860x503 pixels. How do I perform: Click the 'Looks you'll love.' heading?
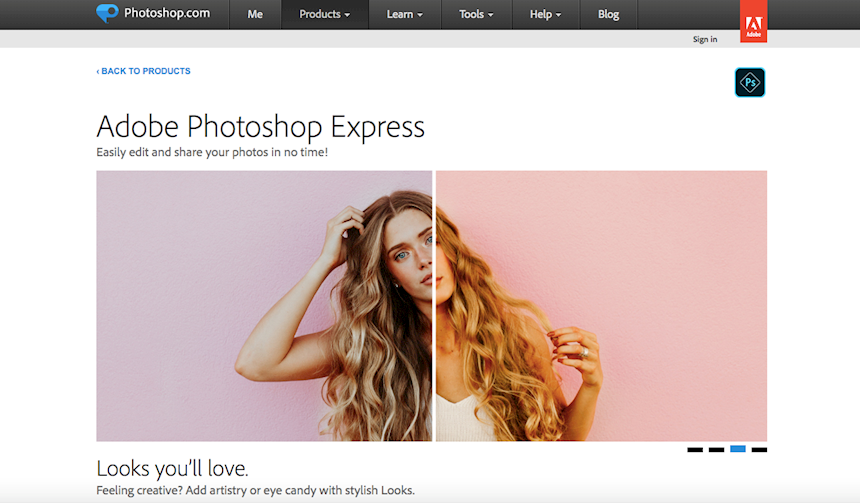[x=172, y=468]
